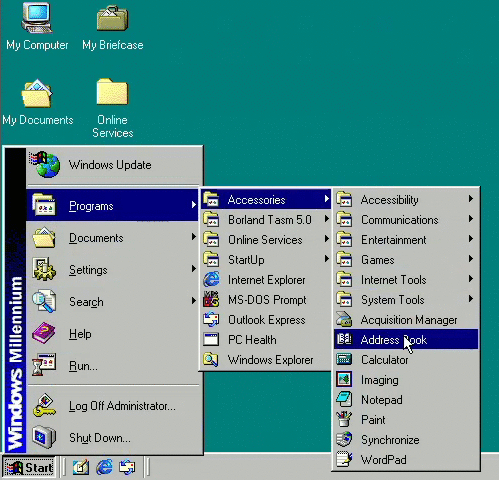Click the Show Desktop quick launch icon
Viewport: 499px width, 480px height.
[x=81, y=467]
